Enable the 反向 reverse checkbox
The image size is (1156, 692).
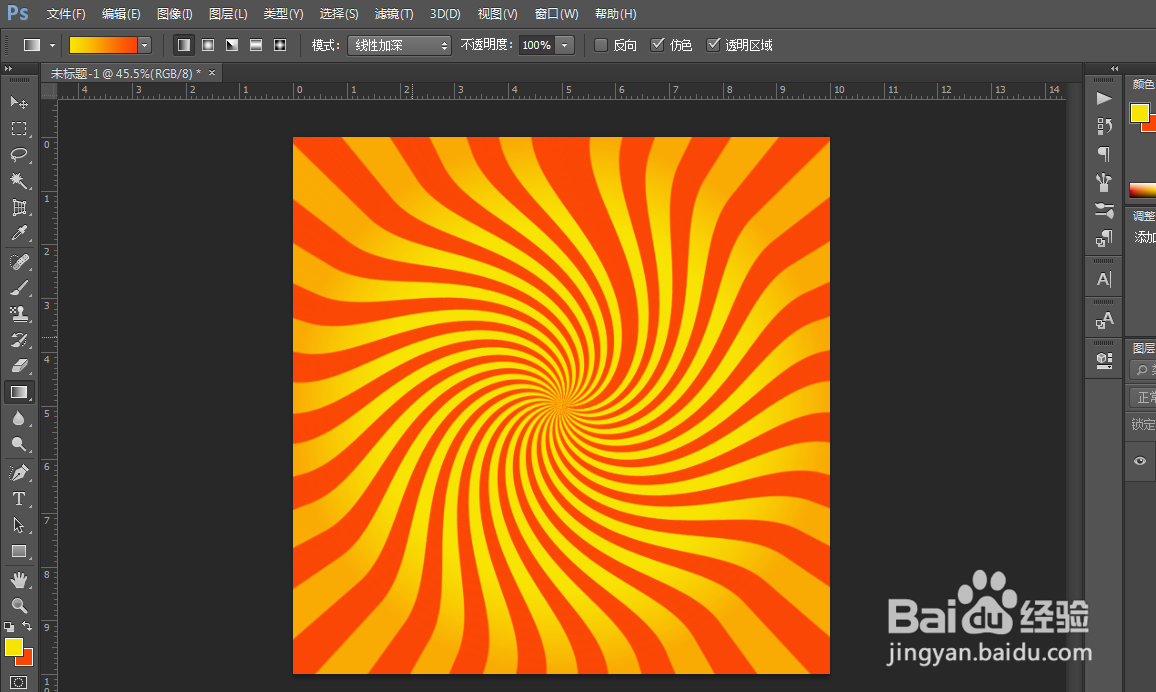pos(601,45)
